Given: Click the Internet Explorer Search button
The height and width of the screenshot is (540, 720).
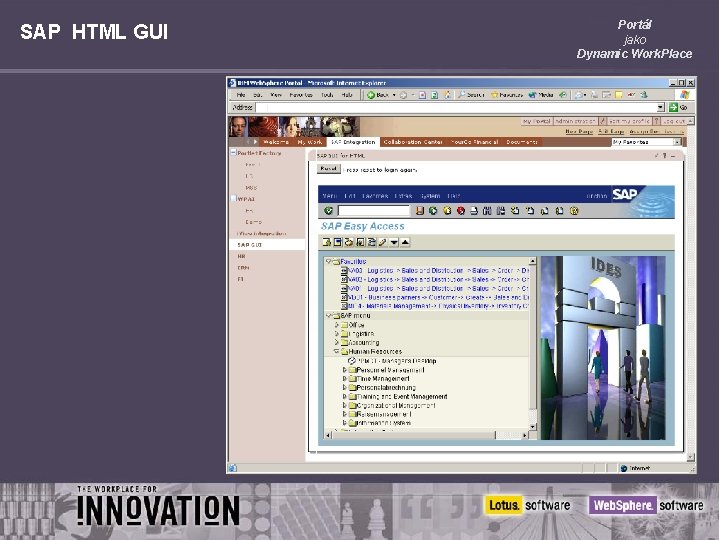Looking at the screenshot, I should pos(471,95).
